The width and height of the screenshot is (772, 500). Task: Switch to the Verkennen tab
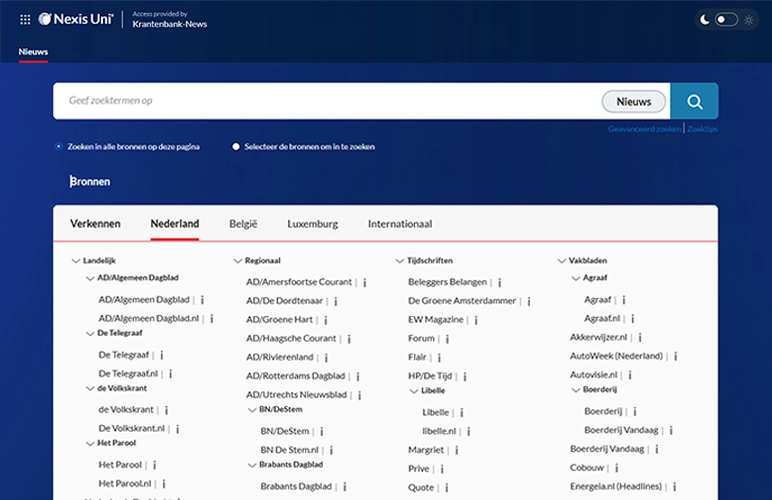pyautogui.click(x=95, y=224)
